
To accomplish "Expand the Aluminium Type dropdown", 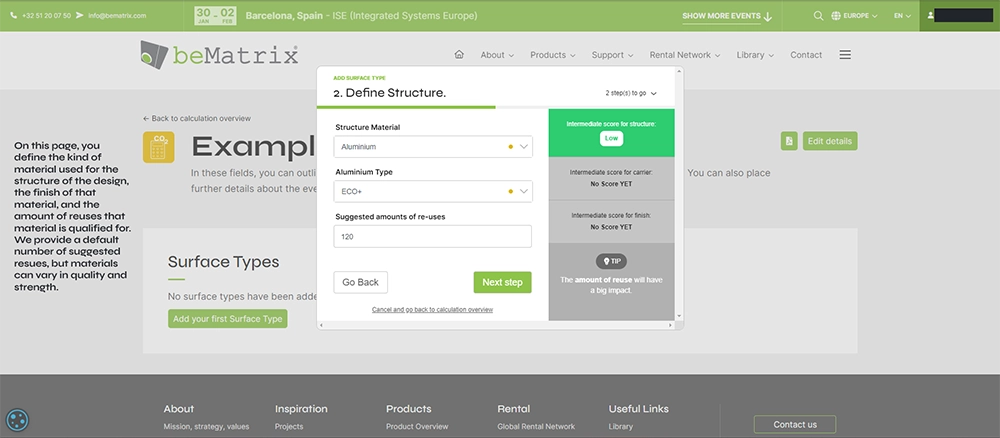I will (432, 191).
